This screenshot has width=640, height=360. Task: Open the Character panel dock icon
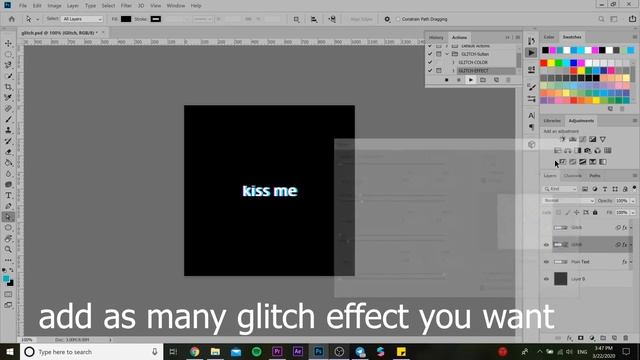click(531, 116)
